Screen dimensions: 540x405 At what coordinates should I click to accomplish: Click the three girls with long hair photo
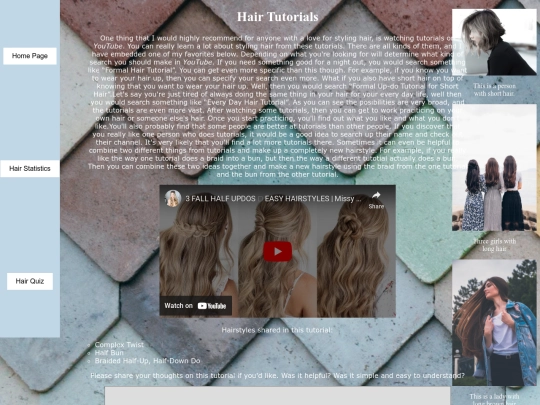[x=494, y=168]
